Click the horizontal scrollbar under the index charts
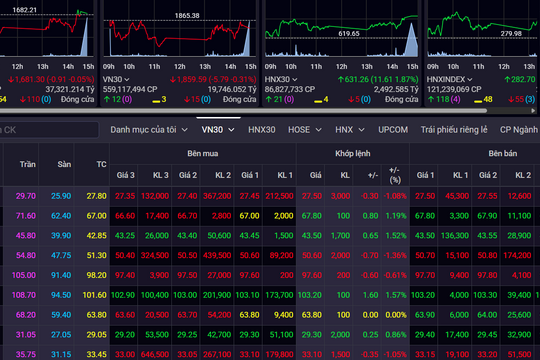The image size is (540, 360). (x=243, y=111)
